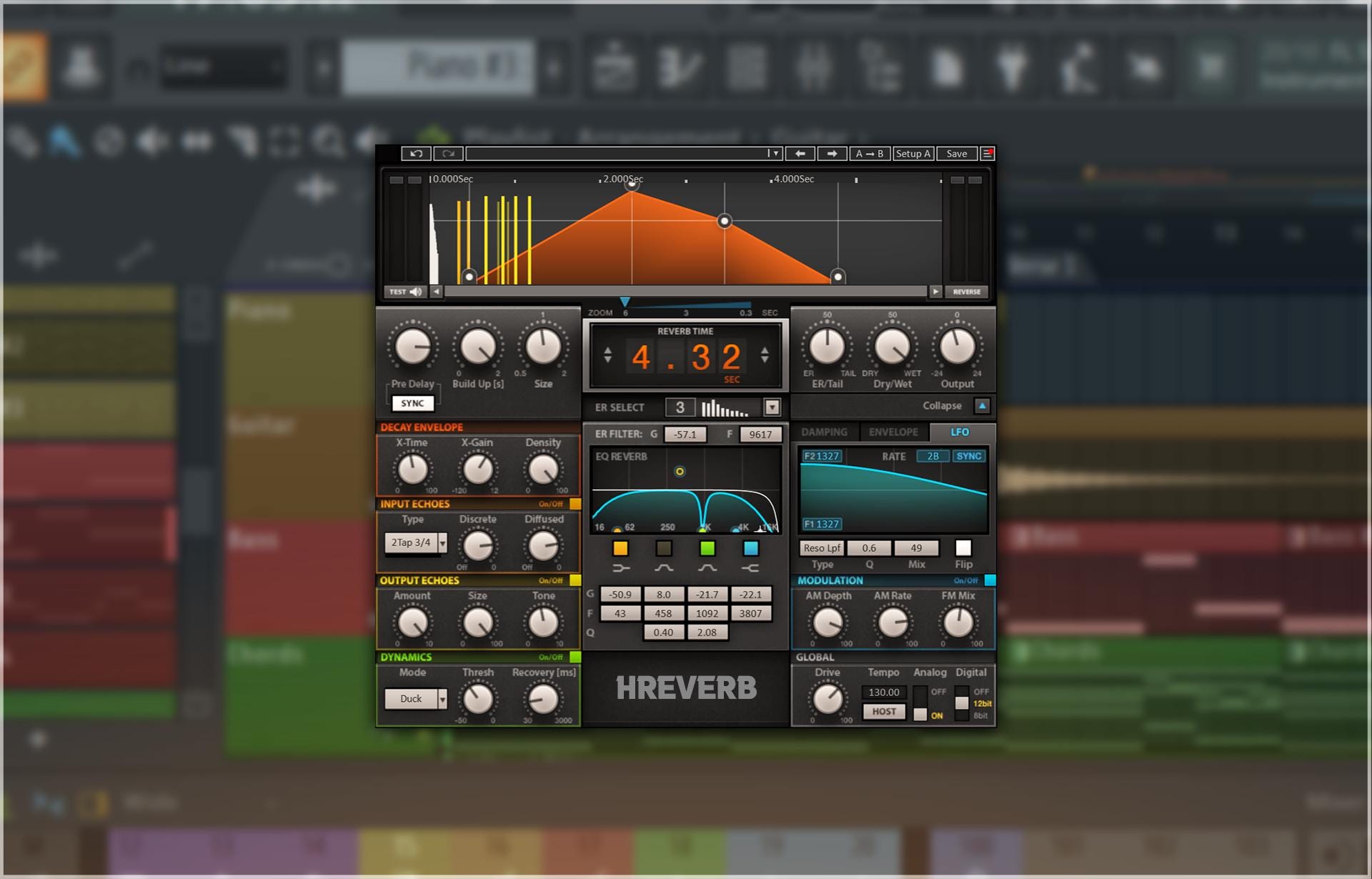This screenshot has height=879, width=1372.
Task: Click the ER Filter gain field -57.1
Action: coord(685,434)
